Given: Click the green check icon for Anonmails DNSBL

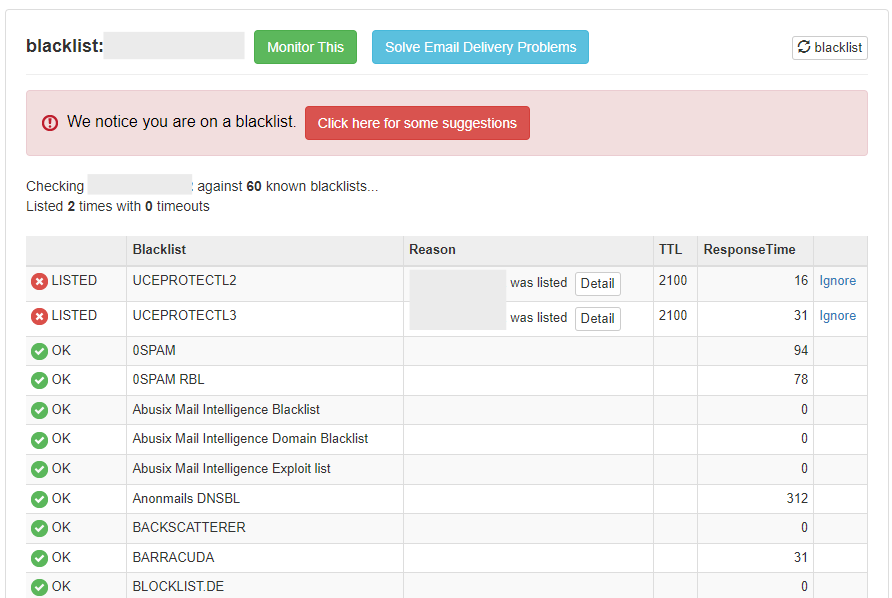Looking at the screenshot, I should (39, 499).
